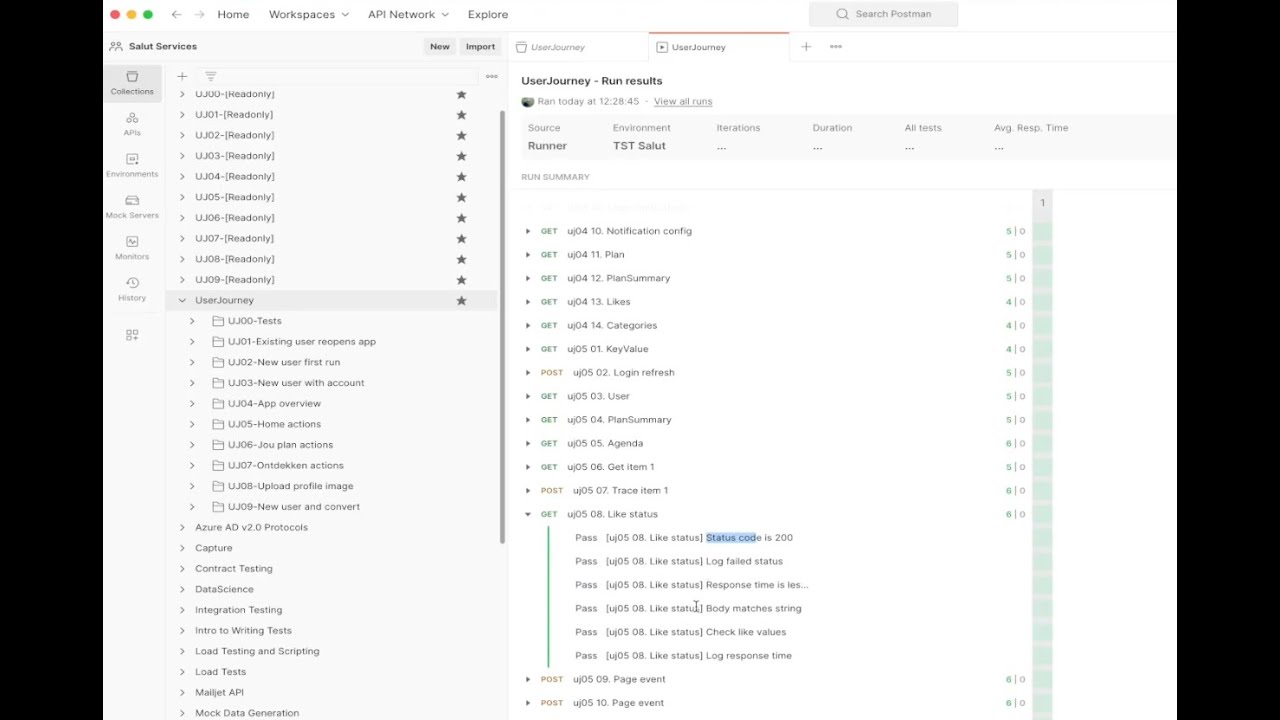
Task: Click the Search Postman field
Action: [883, 14]
